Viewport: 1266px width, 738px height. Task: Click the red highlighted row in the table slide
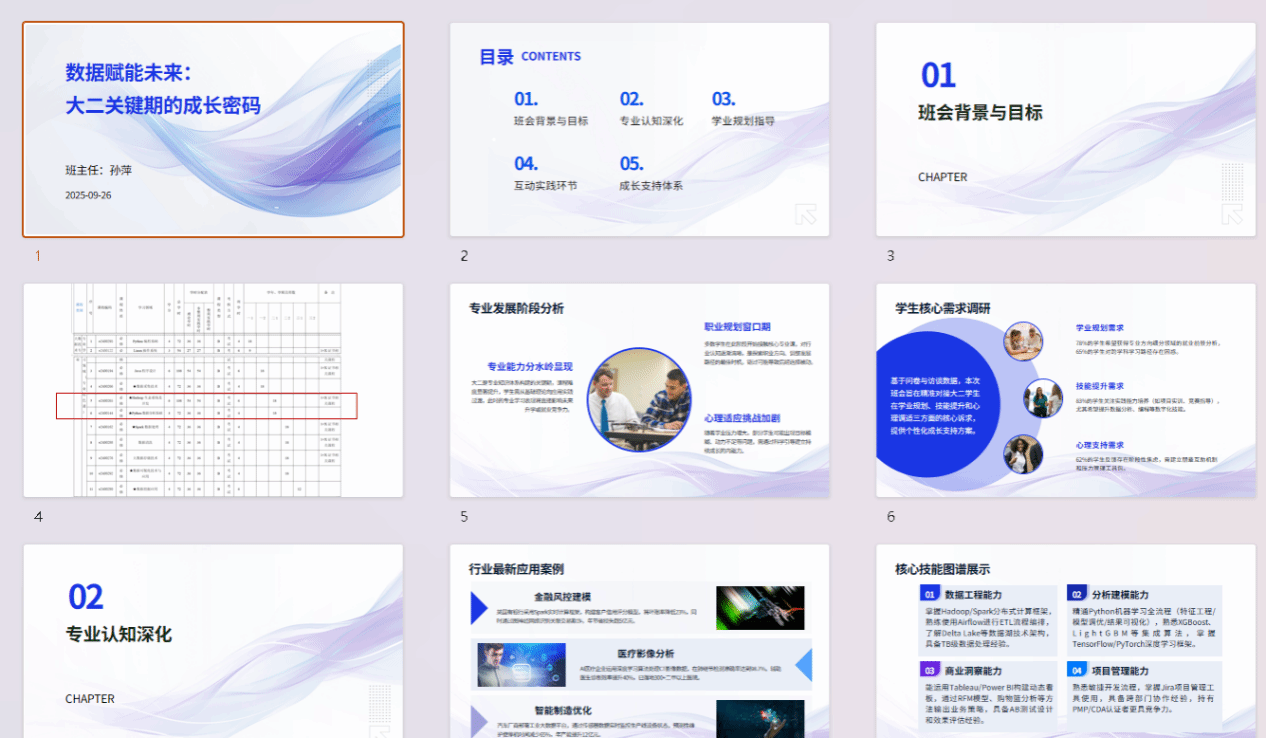click(206, 405)
